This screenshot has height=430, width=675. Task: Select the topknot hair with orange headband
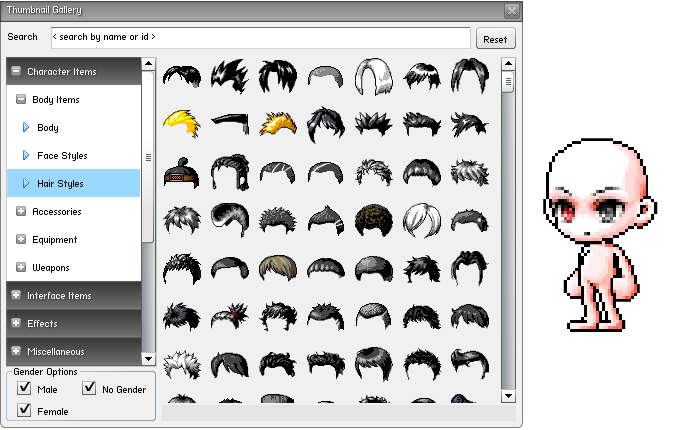pyautogui.click(x=181, y=173)
